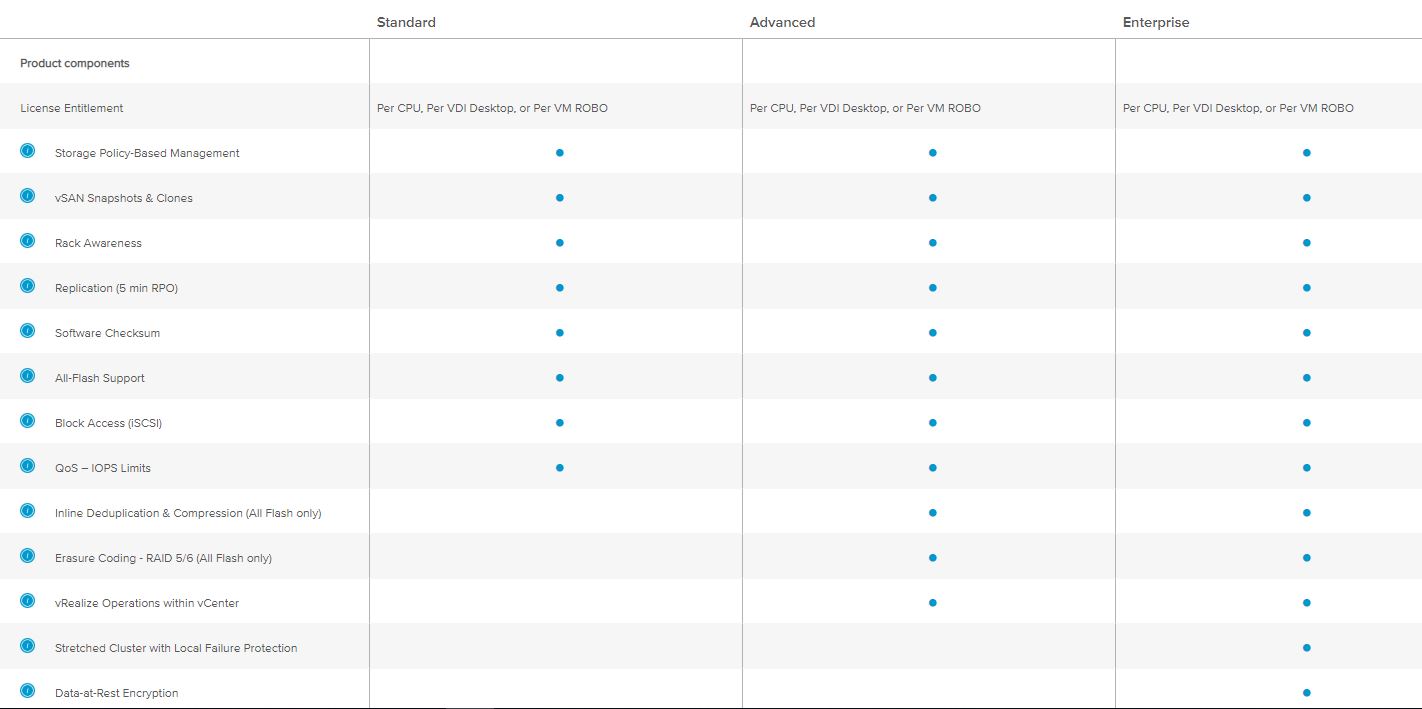
Task: Click the Software Checksum label
Action: pos(107,333)
